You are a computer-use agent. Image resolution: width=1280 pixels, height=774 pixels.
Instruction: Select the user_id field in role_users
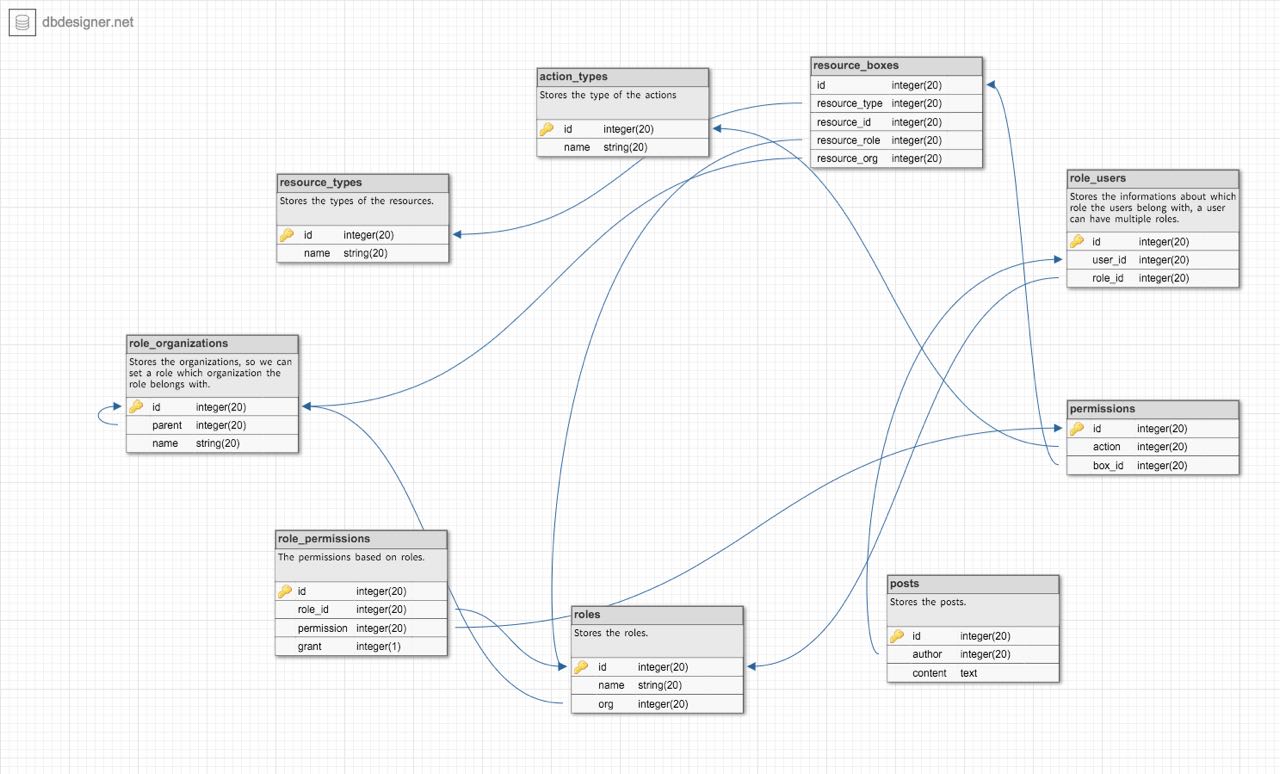click(1153, 260)
